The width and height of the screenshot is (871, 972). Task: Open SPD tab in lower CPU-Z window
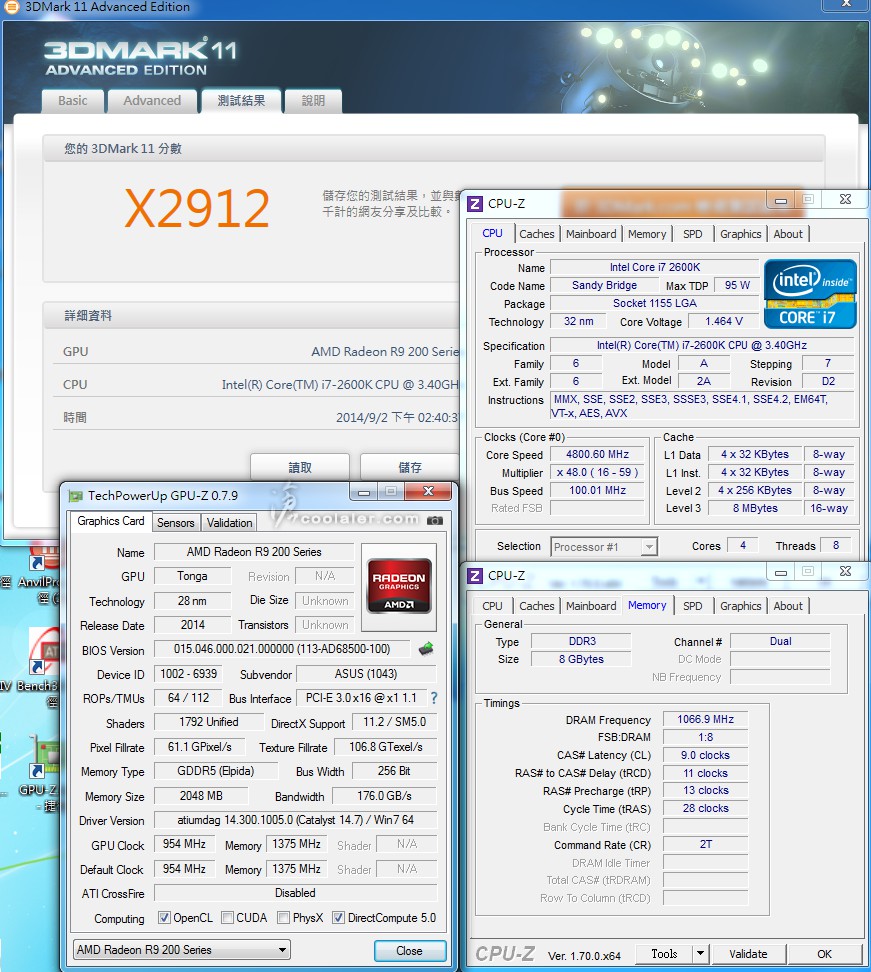692,606
